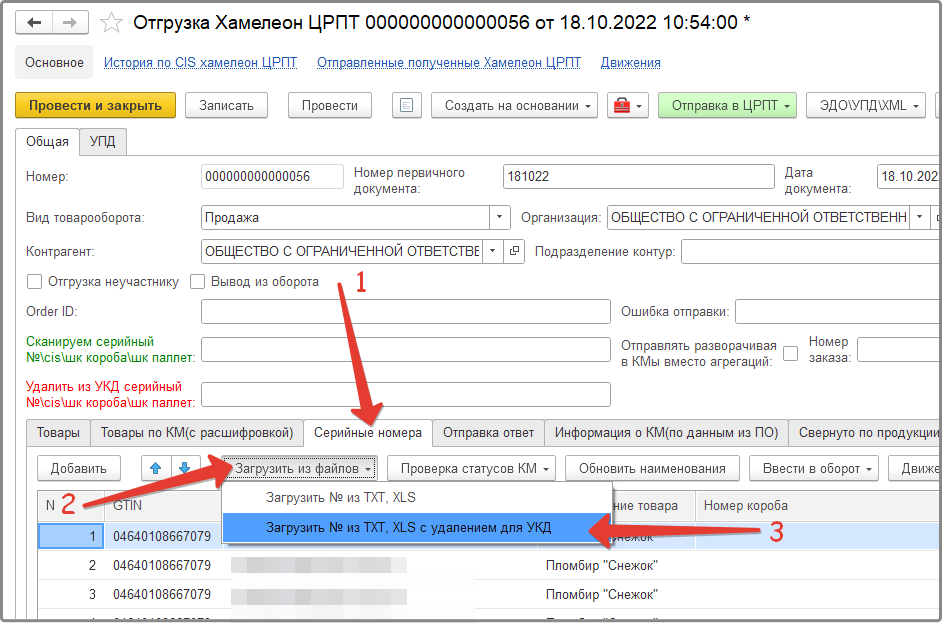The height and width of the screenshot is (623, 942).
Task: Toggle Отгрузка неучастнику checkbox
Action: (34, 282)
